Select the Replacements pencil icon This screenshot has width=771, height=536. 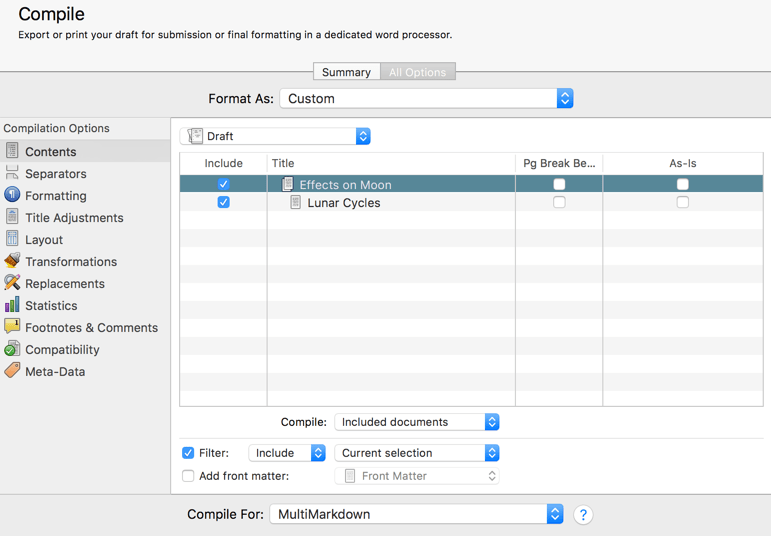(12, 283)
